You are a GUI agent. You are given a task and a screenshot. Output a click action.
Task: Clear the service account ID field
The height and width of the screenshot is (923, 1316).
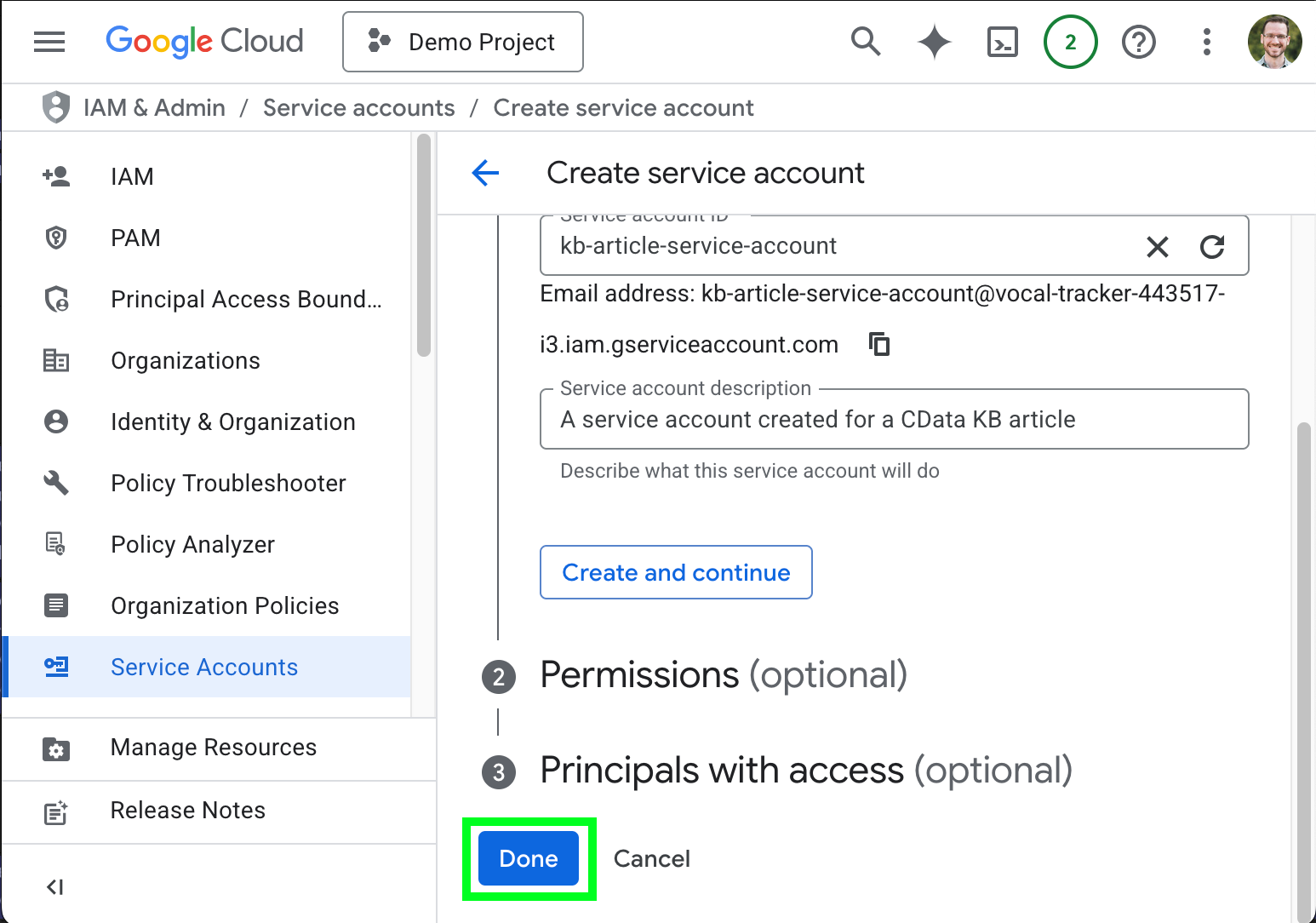tap(1158, 247)
